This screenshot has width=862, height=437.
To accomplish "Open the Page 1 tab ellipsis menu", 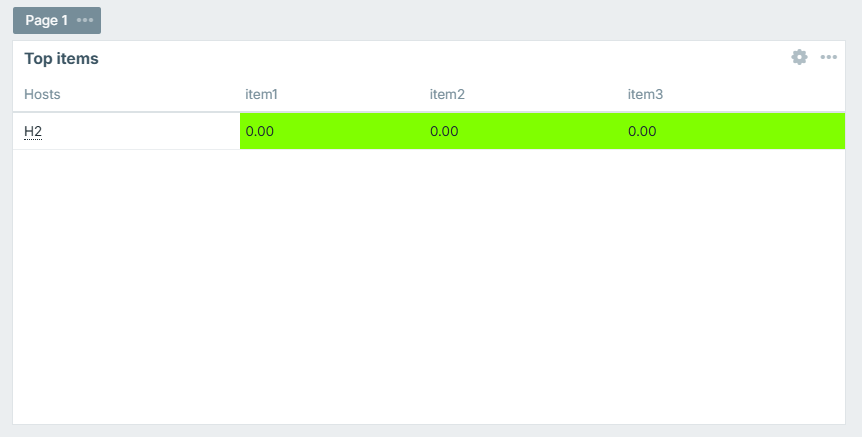I will 85,20.
